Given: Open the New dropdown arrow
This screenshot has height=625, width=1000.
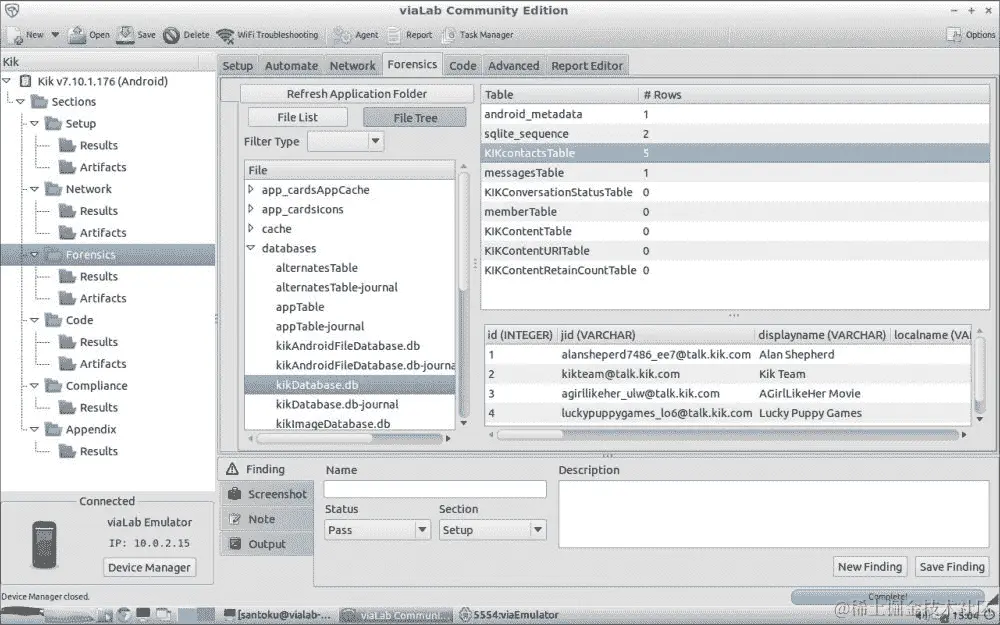Looking at the screenshot, I should 55,35.
